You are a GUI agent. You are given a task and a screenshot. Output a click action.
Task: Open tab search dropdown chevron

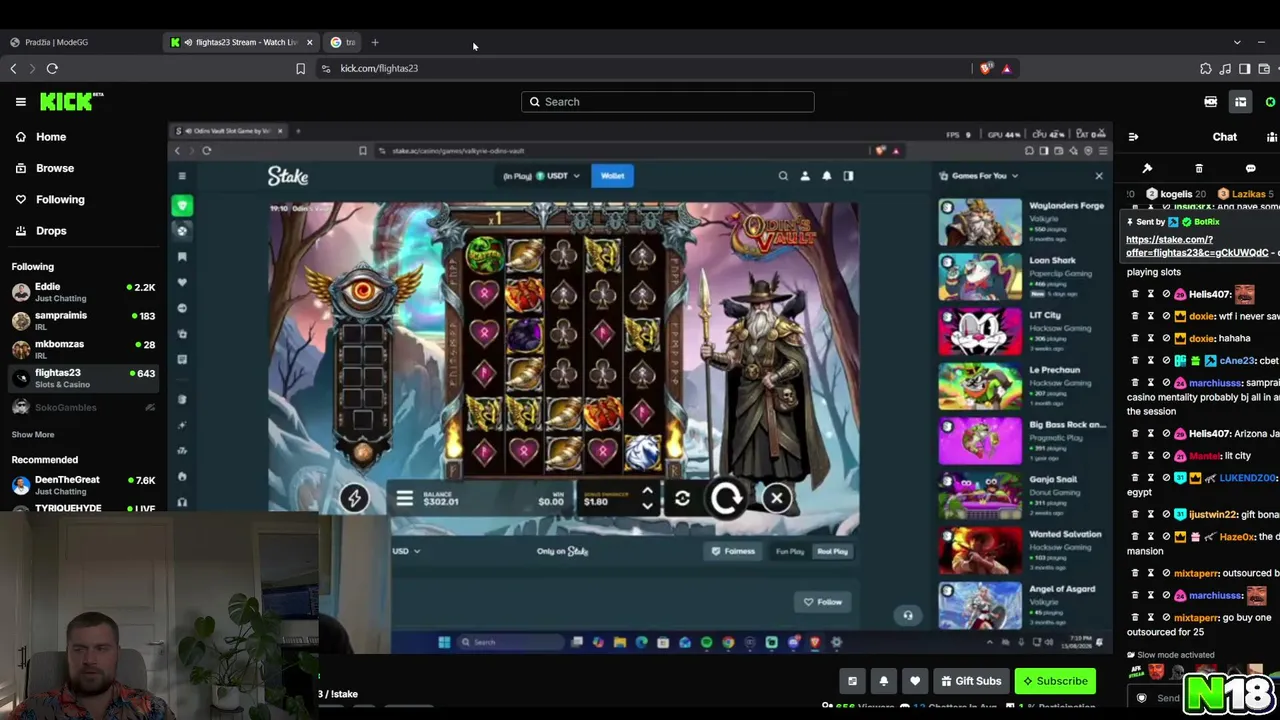pos(1237,42)
